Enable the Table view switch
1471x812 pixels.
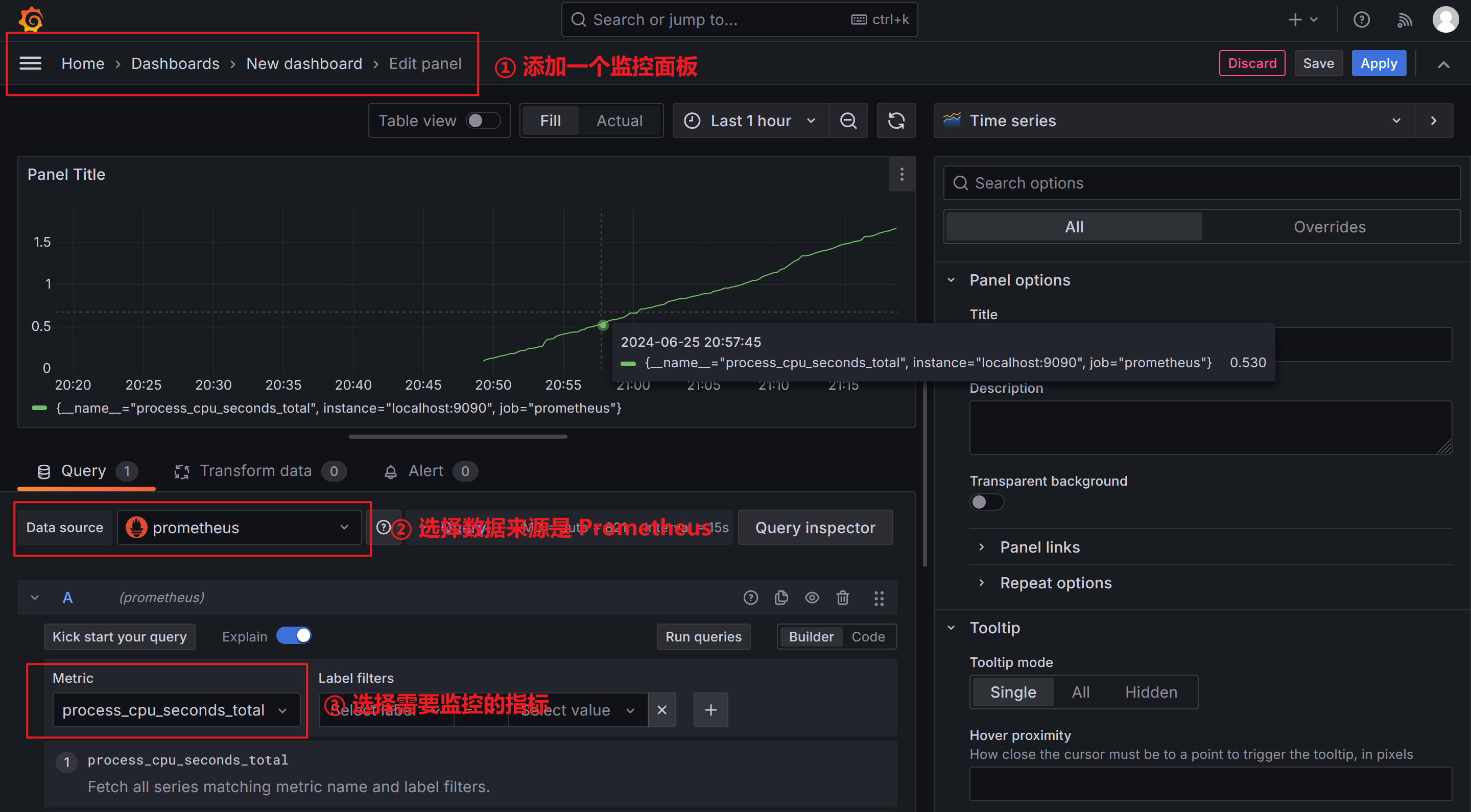(x=483, y=121)
